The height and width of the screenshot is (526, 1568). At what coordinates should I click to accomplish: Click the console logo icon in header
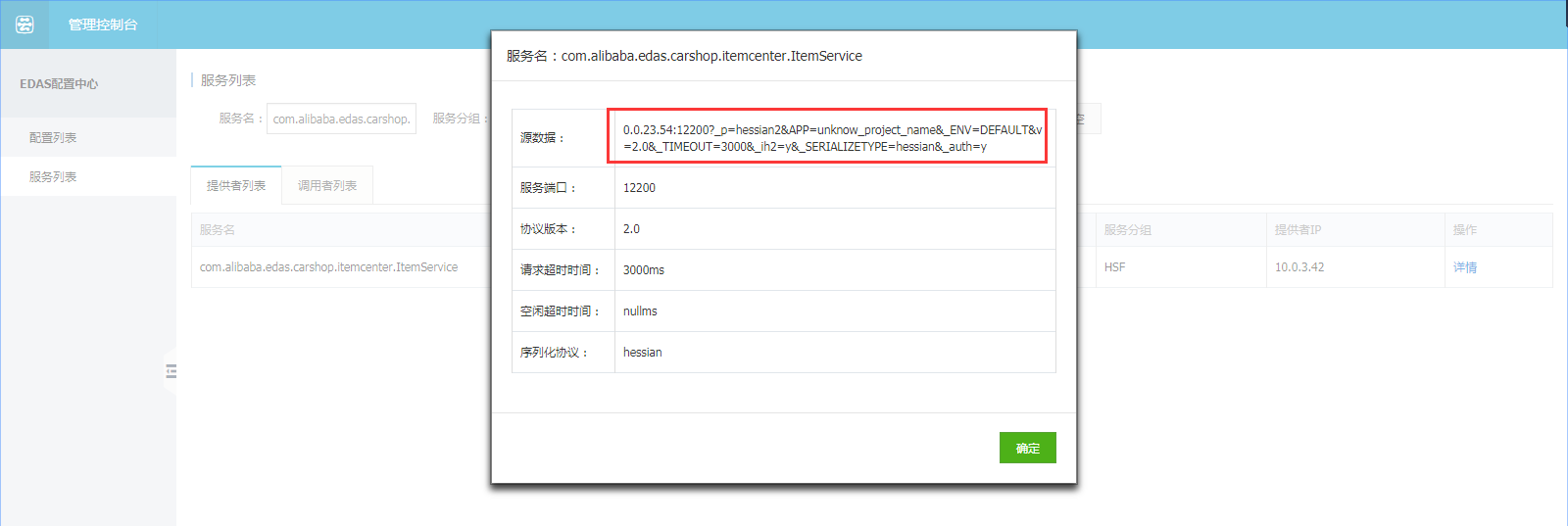[24, 24]
